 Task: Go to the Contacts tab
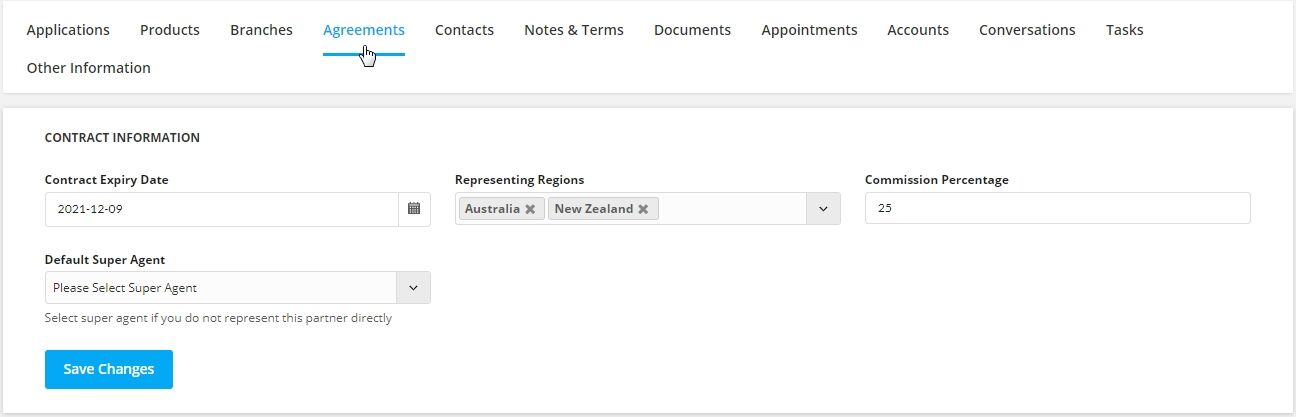pos(464,30)
